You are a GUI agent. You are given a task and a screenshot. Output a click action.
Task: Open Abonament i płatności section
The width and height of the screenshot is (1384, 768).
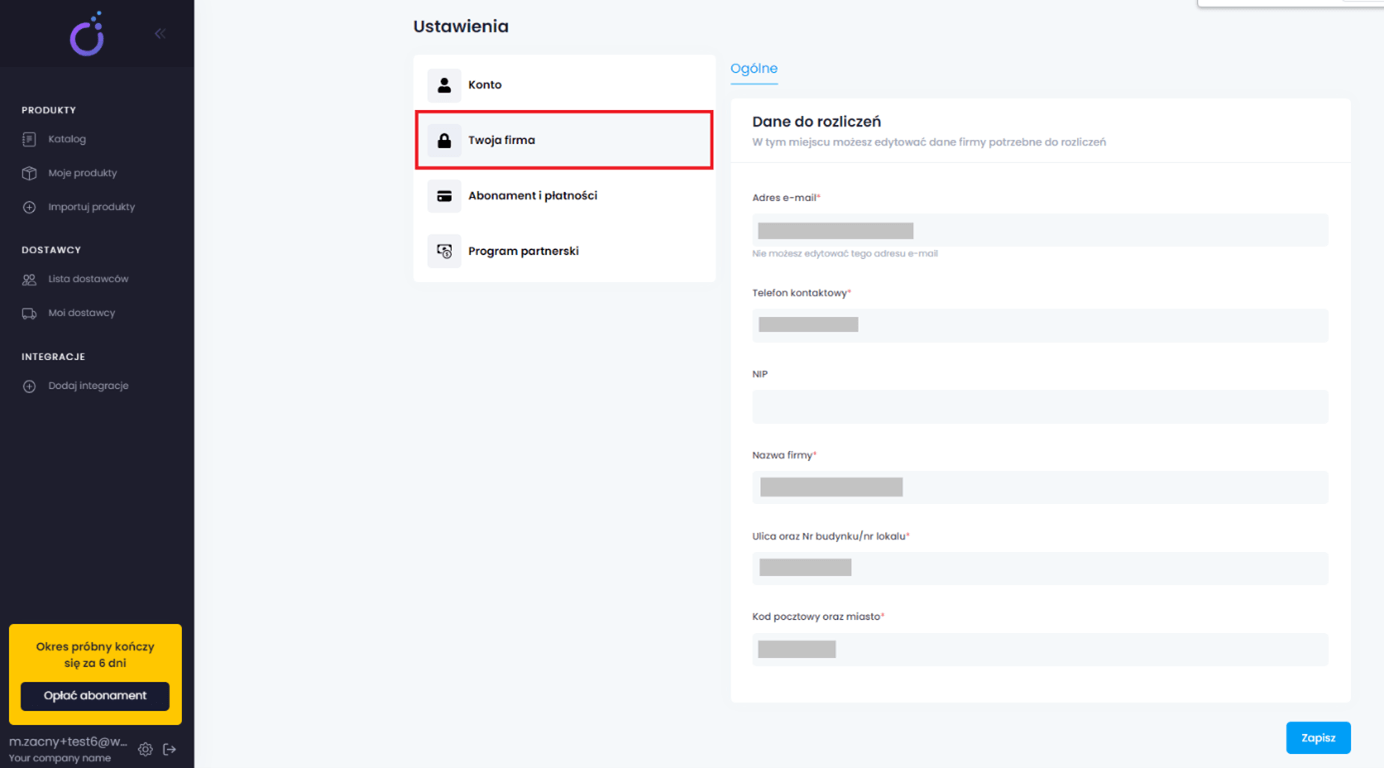pos(565,196)
